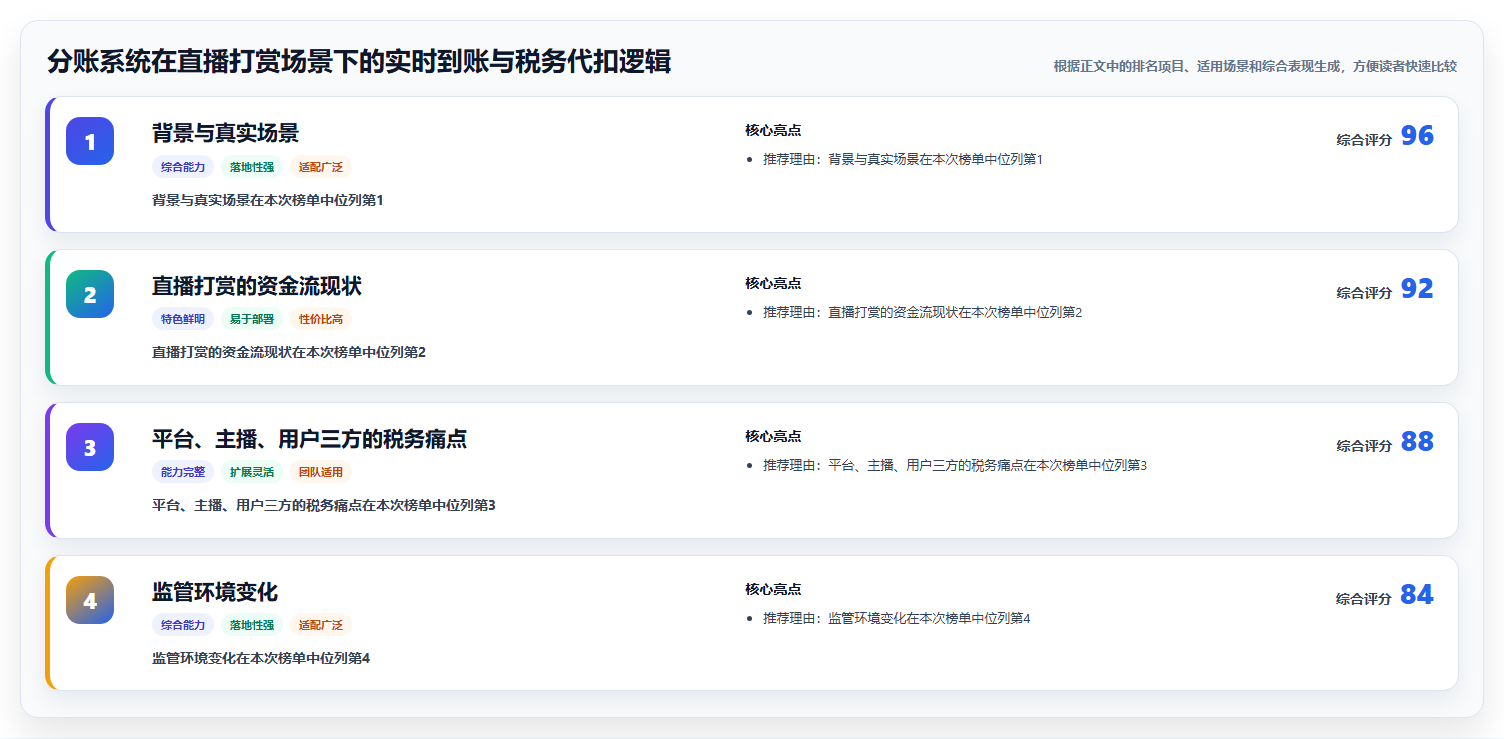
Task: Click the score value 96
Action: [x=1417, y=136]
